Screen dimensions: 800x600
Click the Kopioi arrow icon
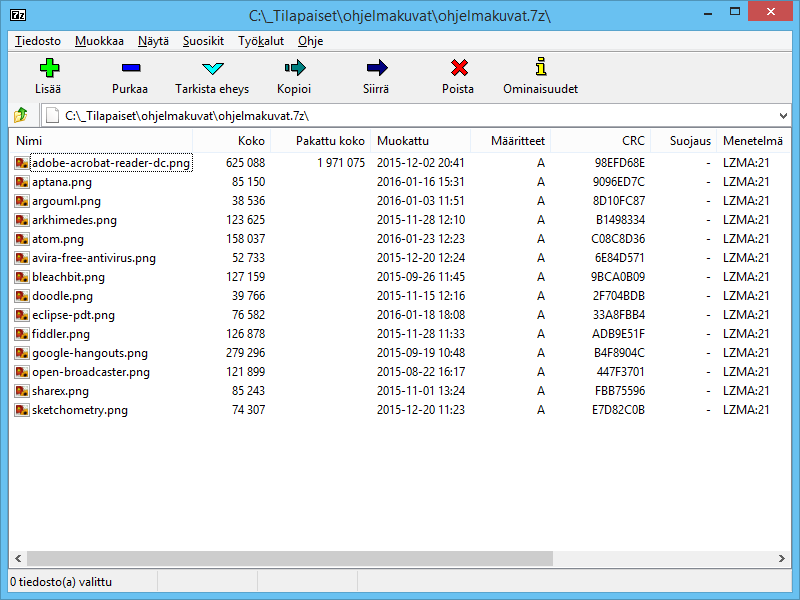click(x=295, y=67)
